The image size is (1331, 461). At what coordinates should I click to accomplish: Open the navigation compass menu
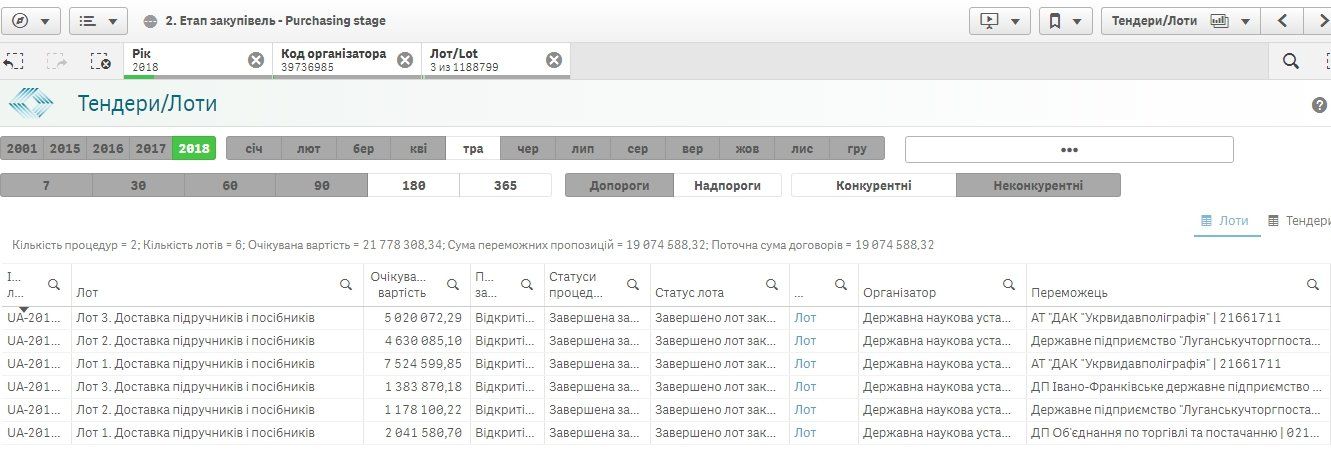31,20
